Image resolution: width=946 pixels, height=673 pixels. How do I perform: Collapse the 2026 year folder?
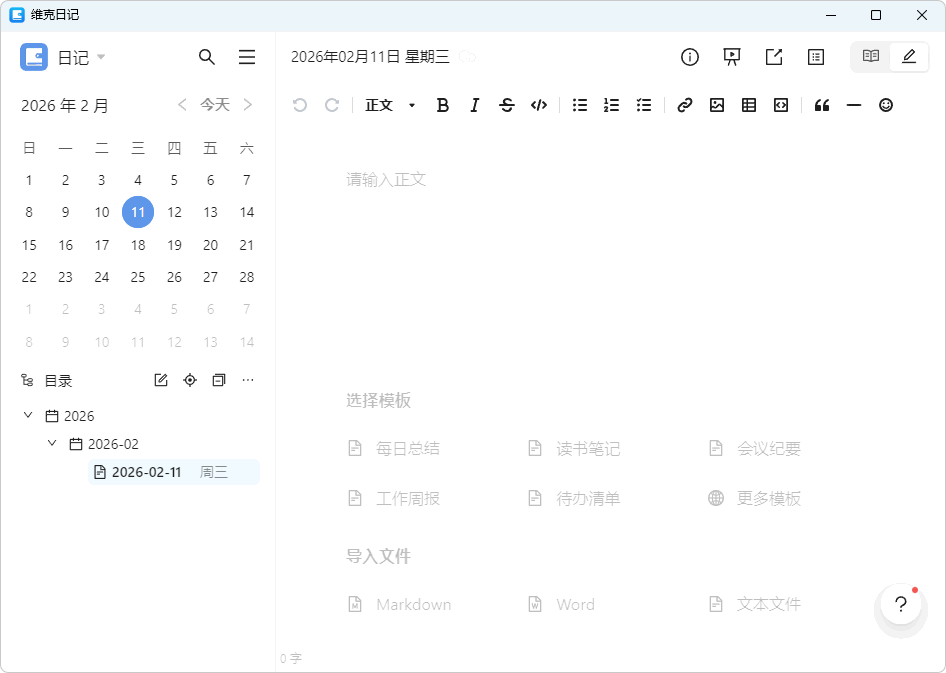click(28, 416)
